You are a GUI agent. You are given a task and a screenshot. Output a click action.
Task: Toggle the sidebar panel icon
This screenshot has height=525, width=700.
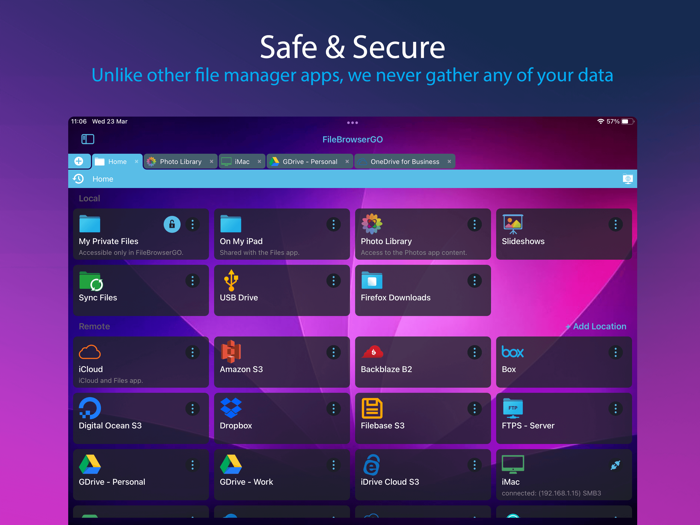click(x=88, y=139)
